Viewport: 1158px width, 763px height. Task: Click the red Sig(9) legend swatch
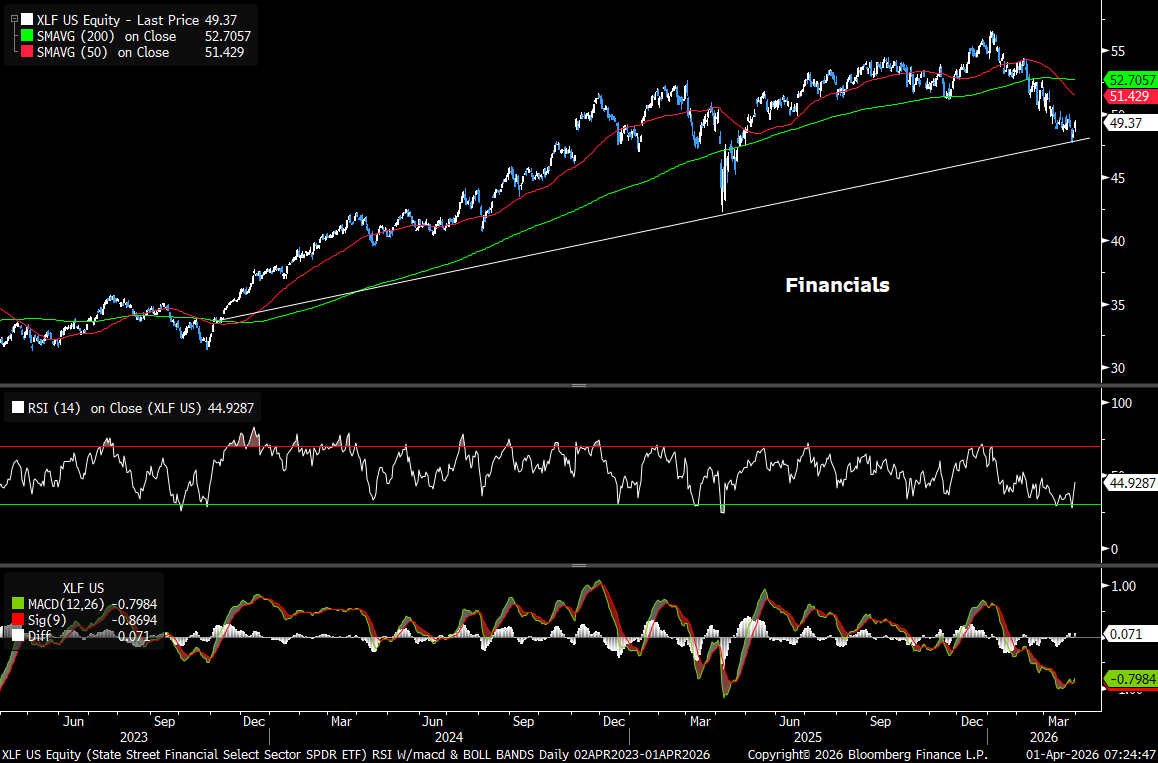[x=16, y=620]
